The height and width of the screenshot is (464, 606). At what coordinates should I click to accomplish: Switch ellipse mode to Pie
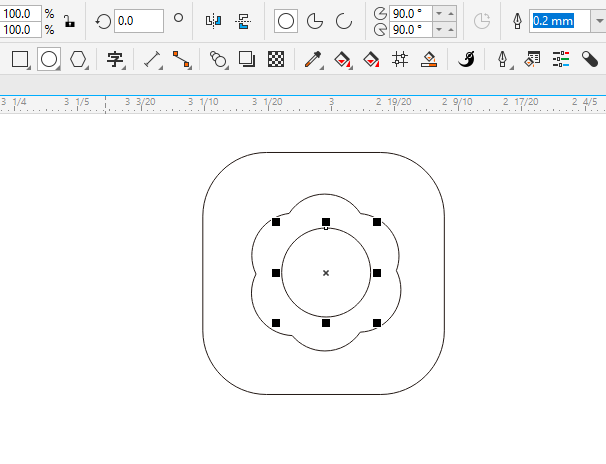[315, 21]
